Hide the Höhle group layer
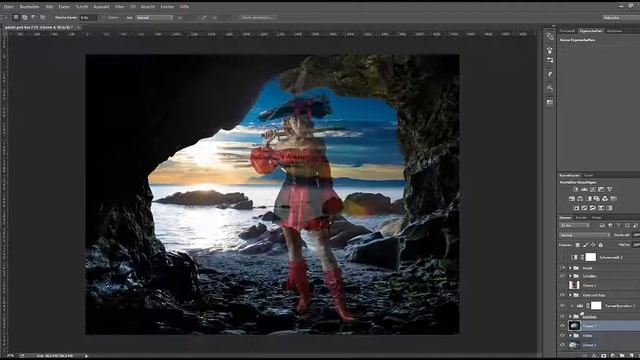 (x=562, y=336)
